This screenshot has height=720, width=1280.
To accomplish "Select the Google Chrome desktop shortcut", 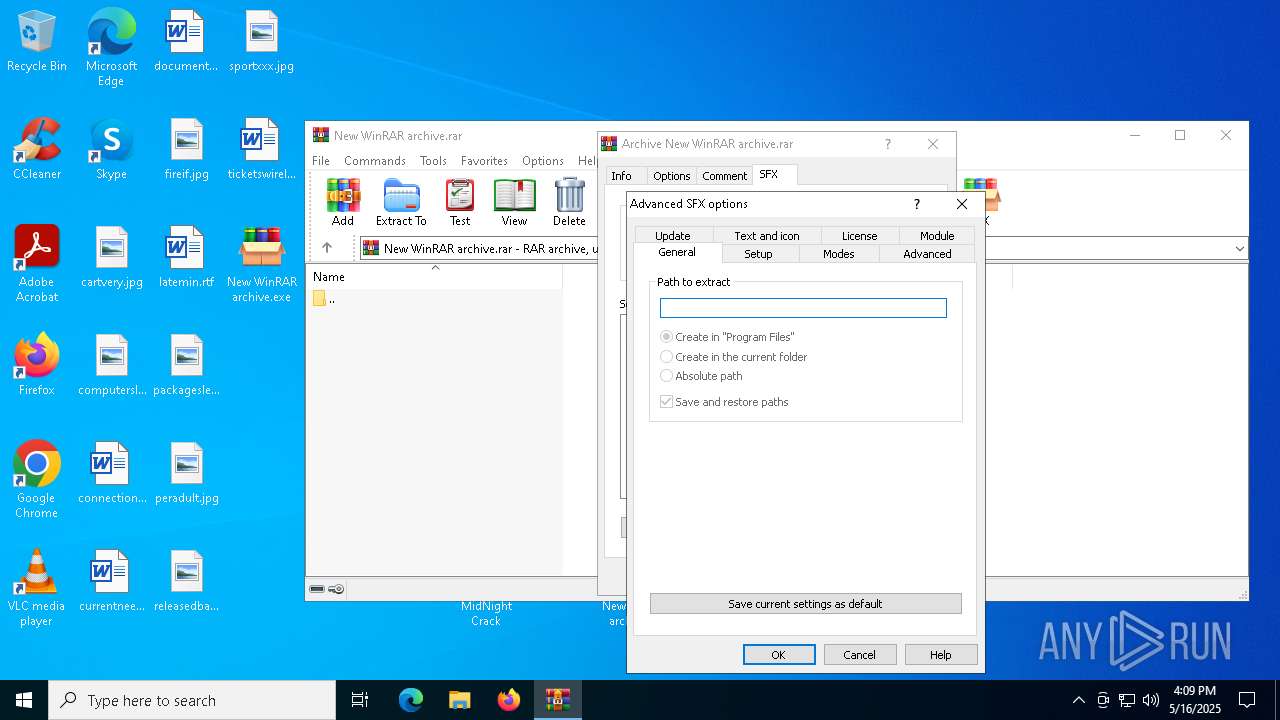I will click(37, 480).
